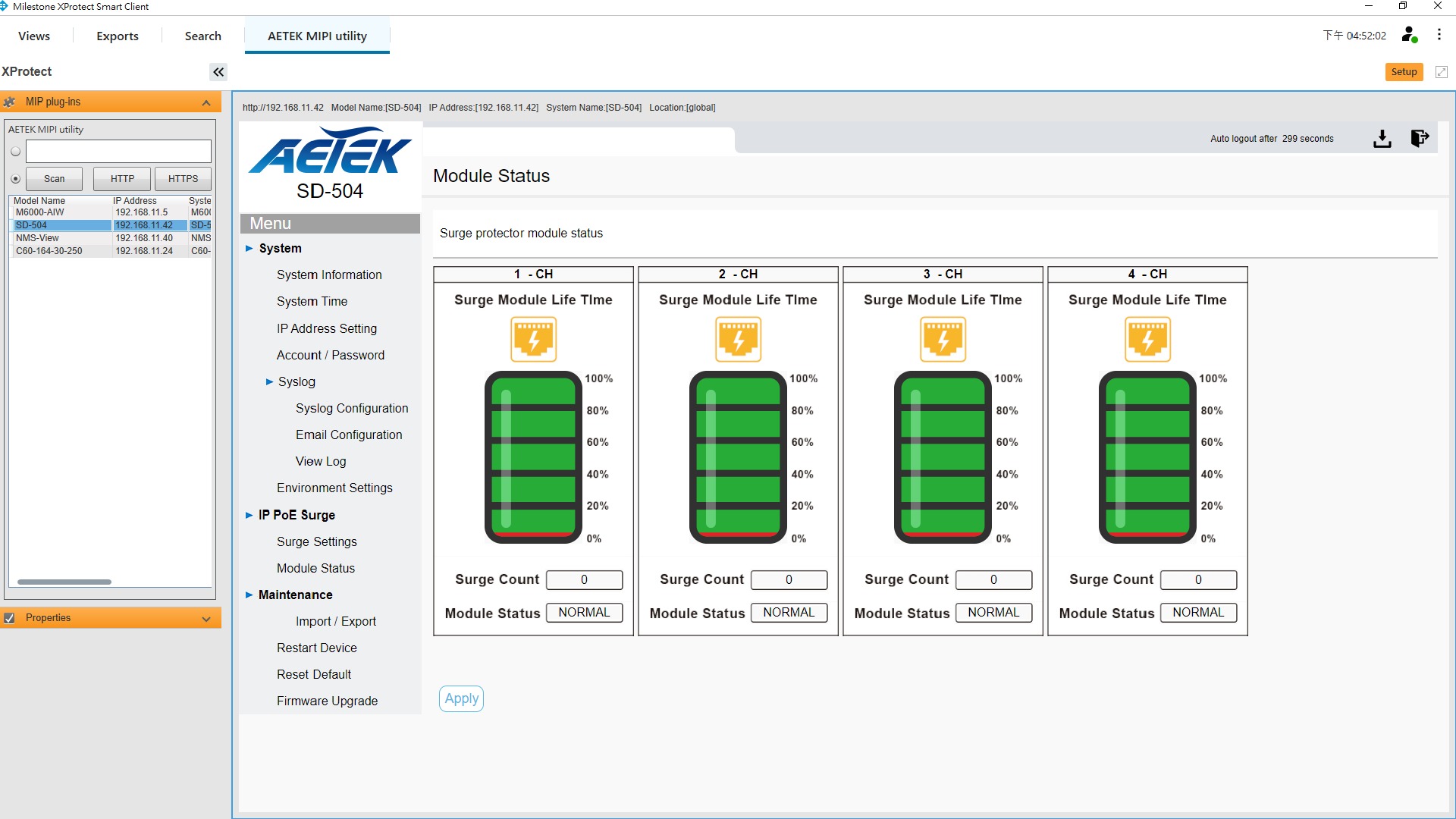Select the C60-164-30-250 device row
This screenshot has height=819, width=1456.
point(111,251)
